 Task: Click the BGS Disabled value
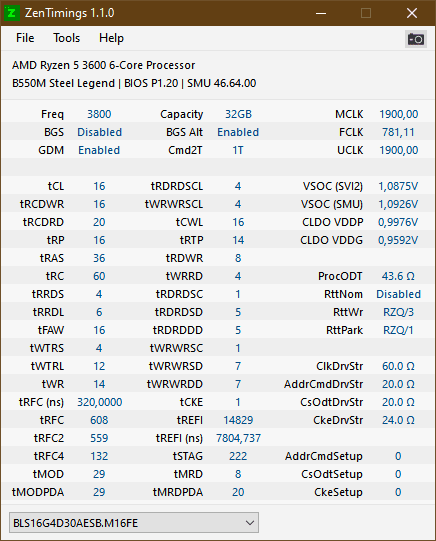coord(99,132)
